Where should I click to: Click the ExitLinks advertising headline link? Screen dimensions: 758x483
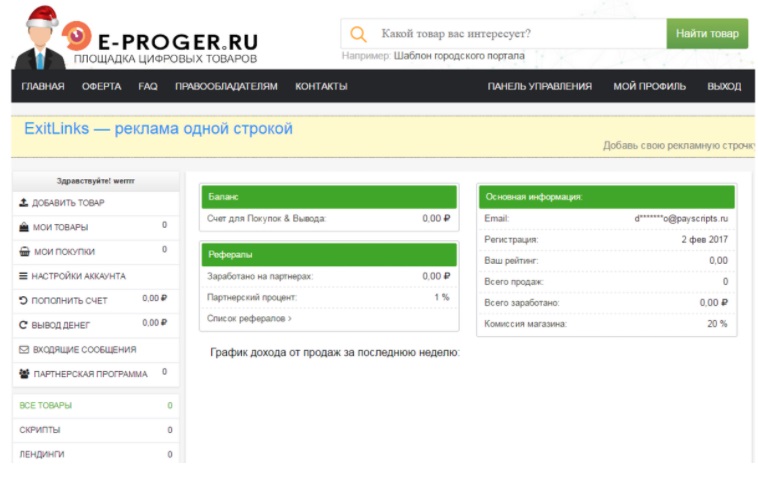click(x=158, y=130)
